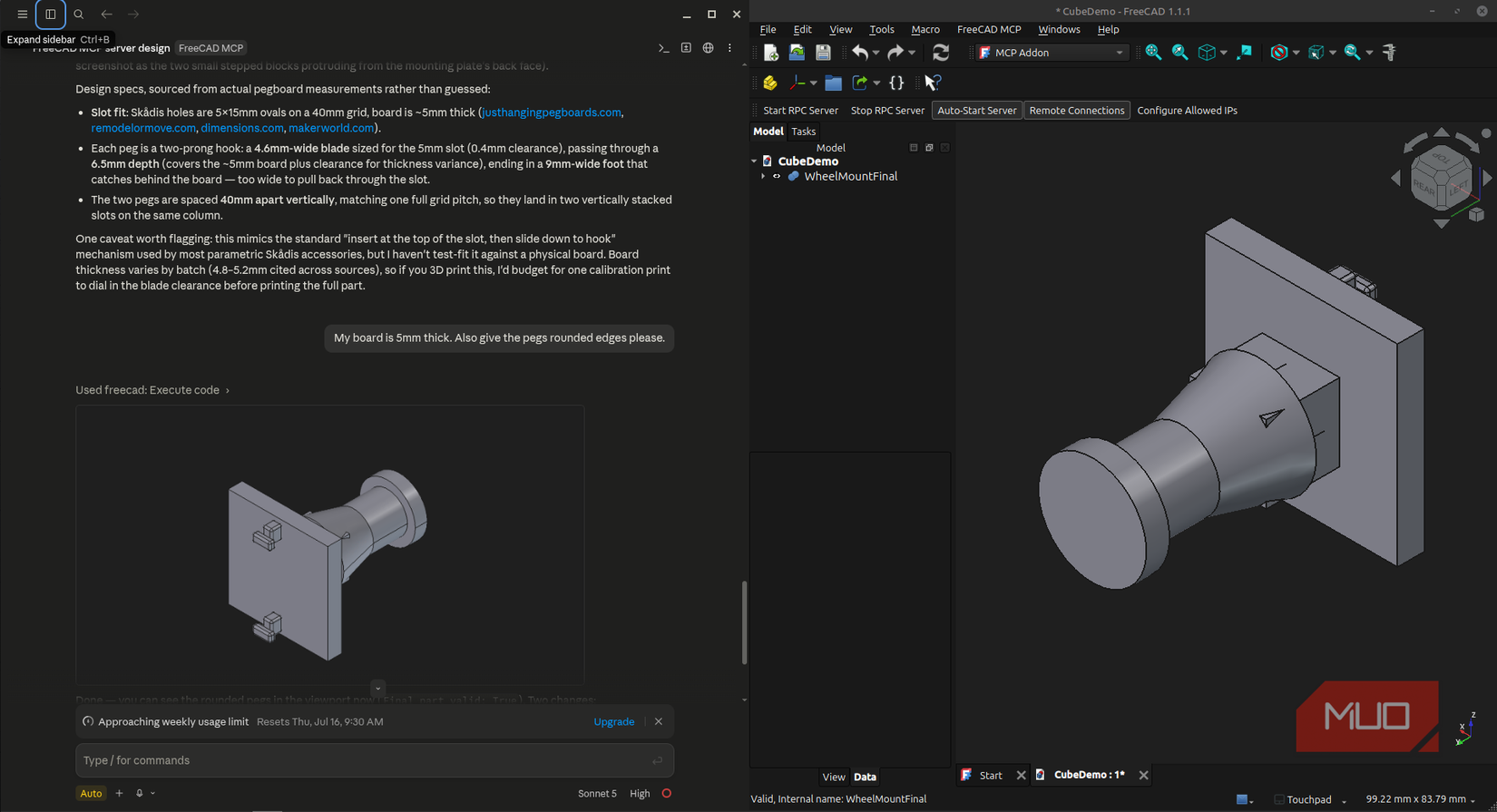The height and width of the screenshot is (812, 1497).
Task: Open the Touchpad navigation style dropdown
Action: pos(1311,799)
